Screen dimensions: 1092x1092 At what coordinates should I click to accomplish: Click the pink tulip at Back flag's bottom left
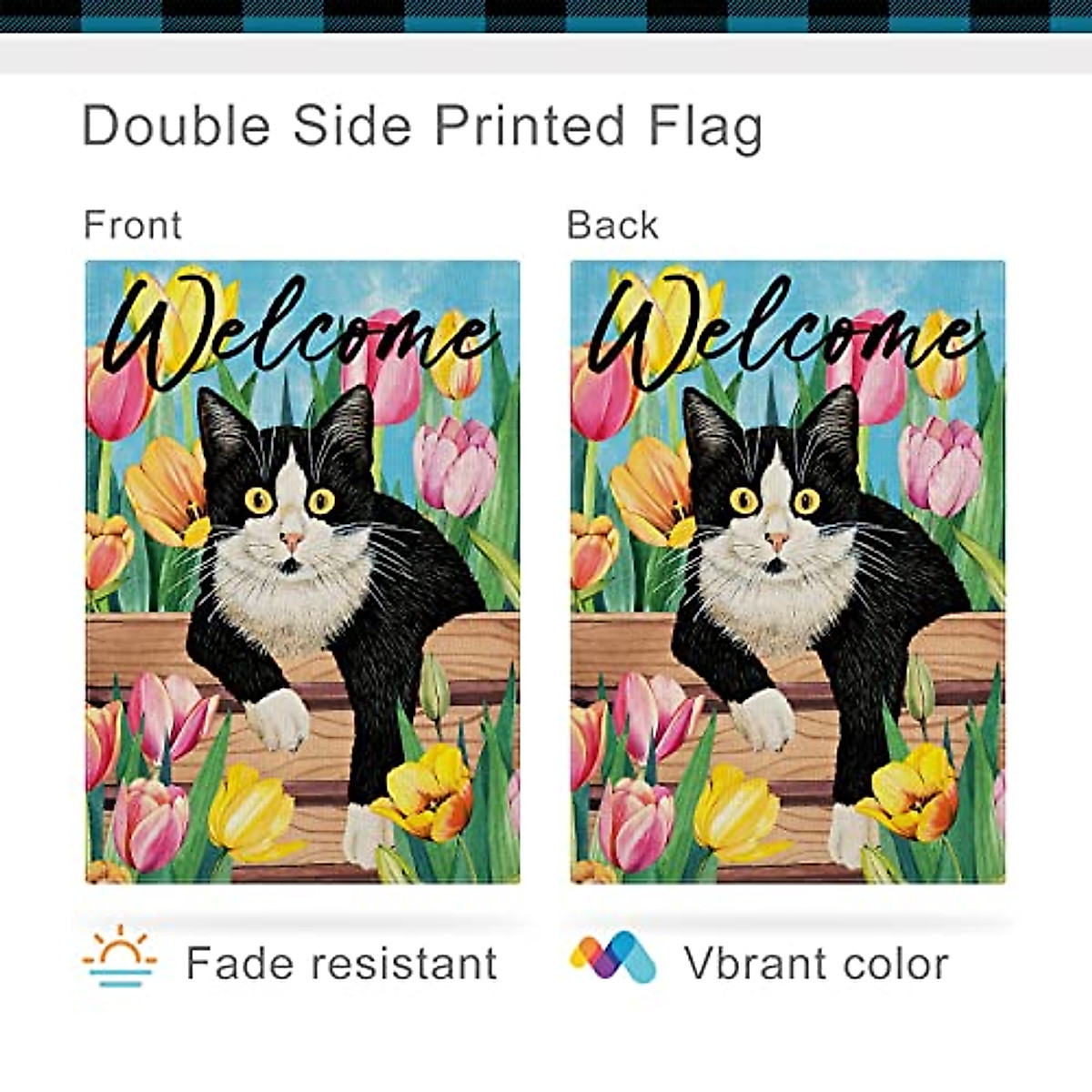635,822
